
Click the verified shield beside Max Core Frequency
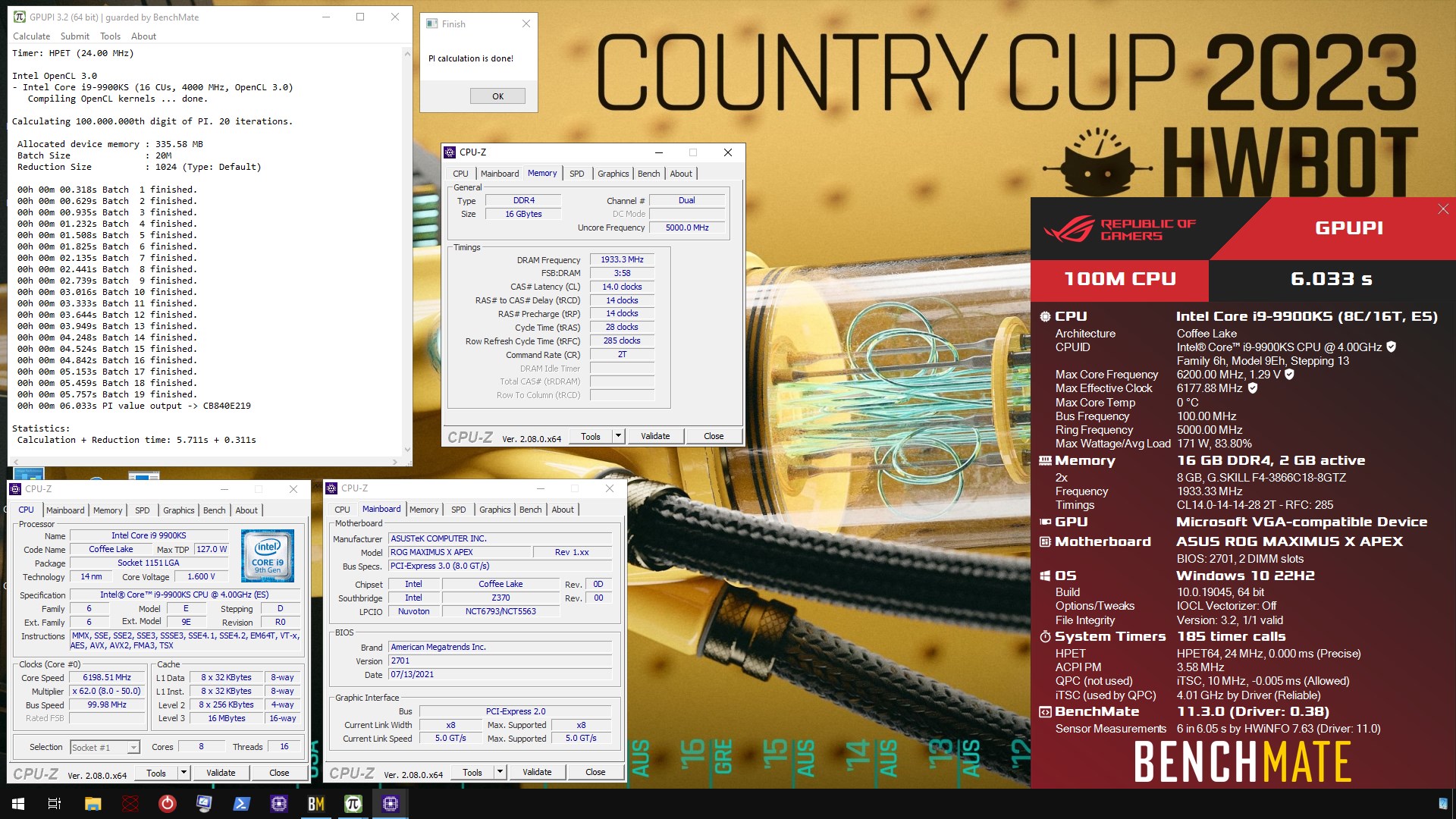click(x=1289, y=374)
